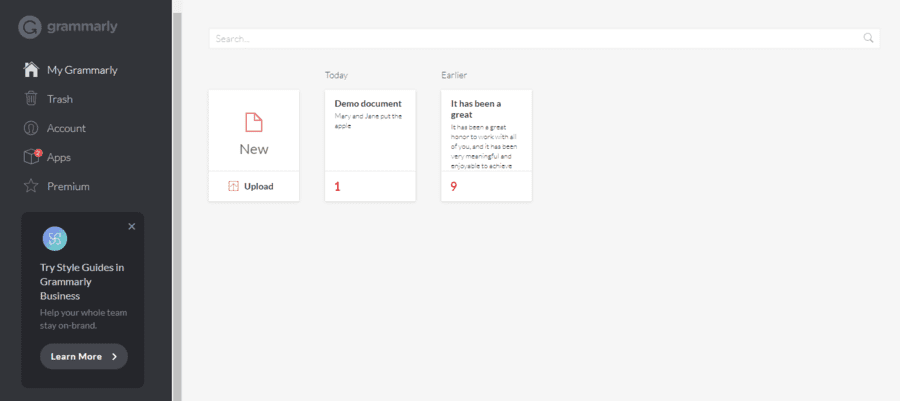Screen dimensions: 900x401
Task: Click the My Grammarly home icon
Action: pyautogui.click(x=31, y=70)
